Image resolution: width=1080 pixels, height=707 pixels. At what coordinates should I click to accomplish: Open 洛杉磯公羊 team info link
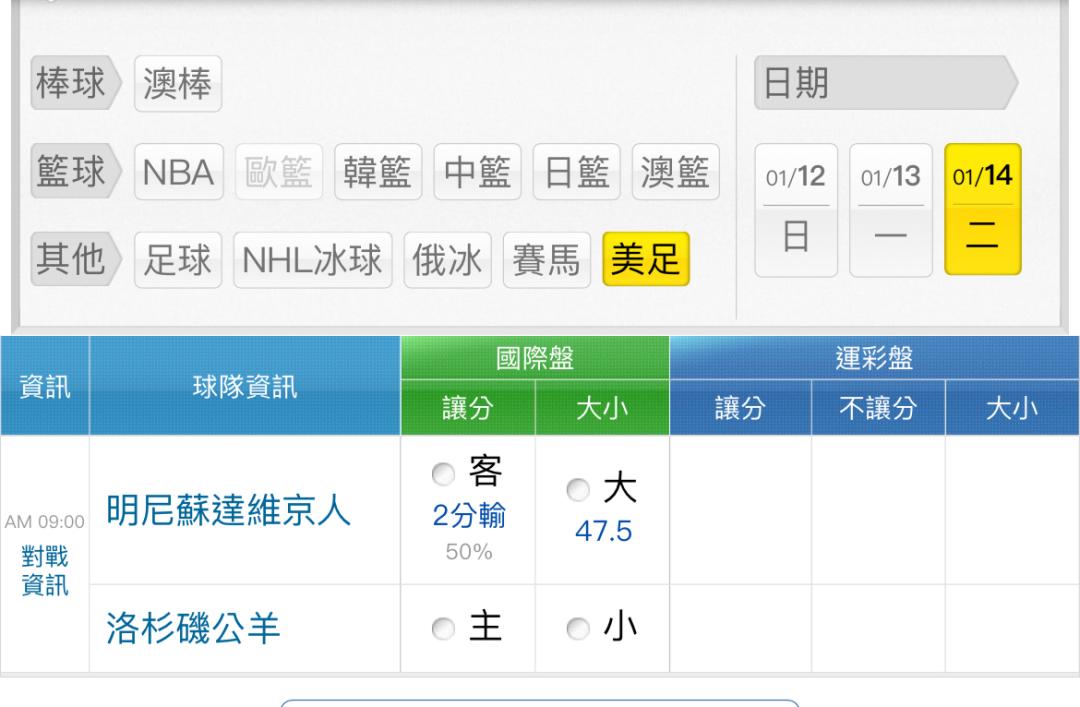tap(193, 628)
